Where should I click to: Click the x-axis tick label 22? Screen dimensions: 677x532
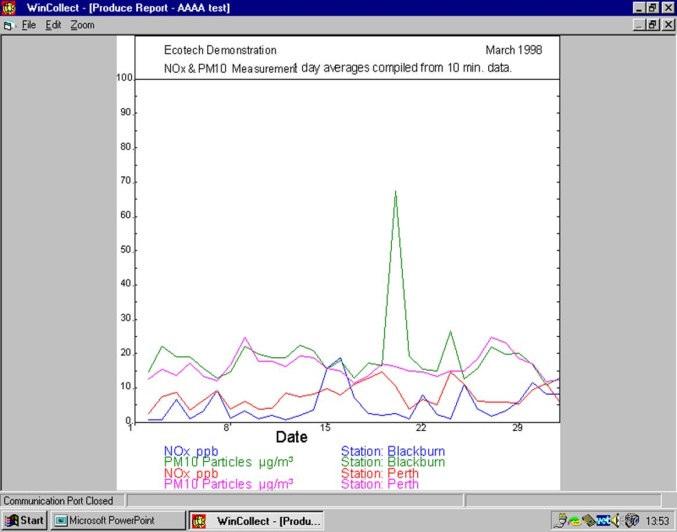[421, 428]
